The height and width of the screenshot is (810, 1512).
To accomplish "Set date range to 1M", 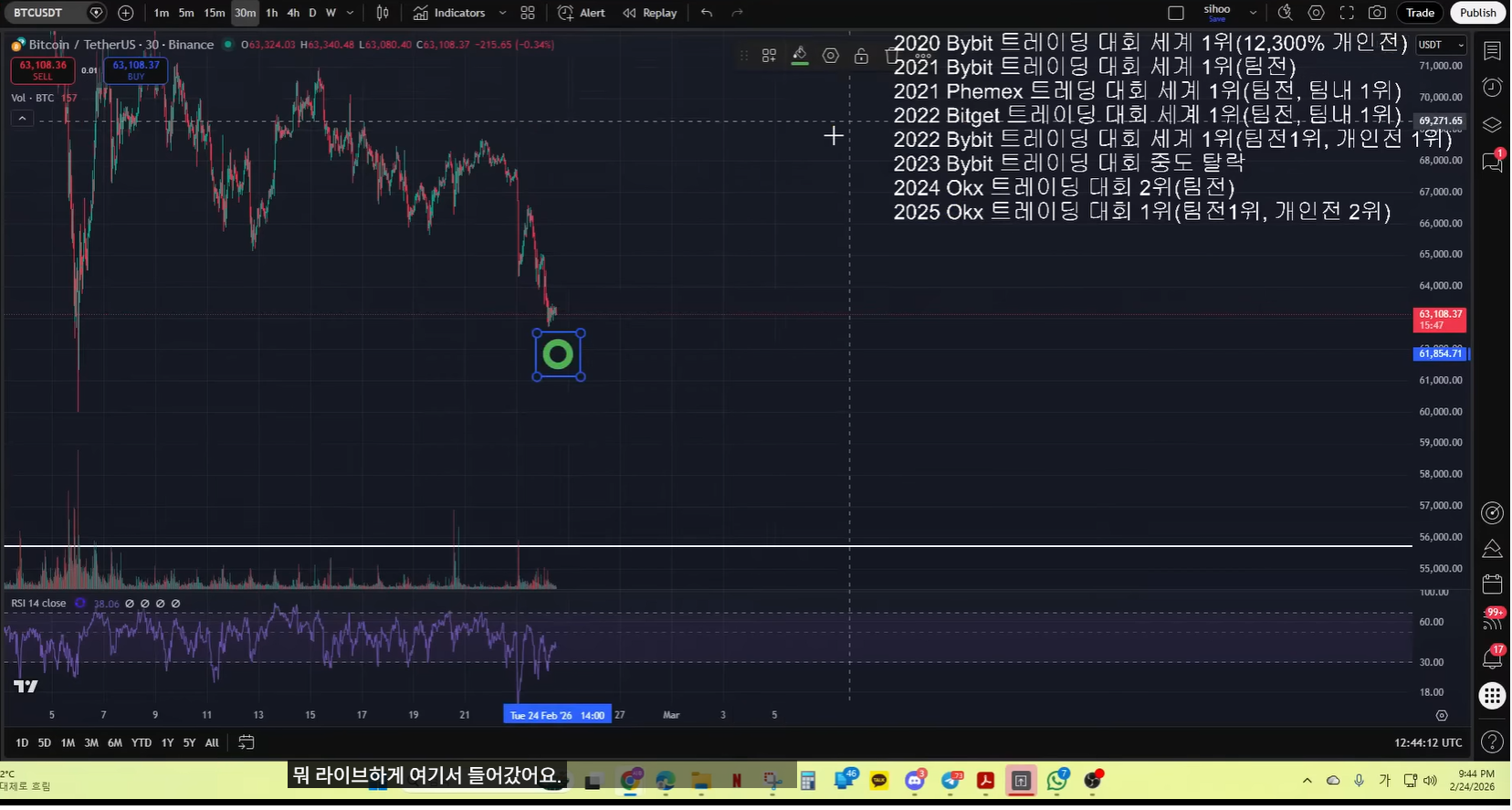I will 68,742.
